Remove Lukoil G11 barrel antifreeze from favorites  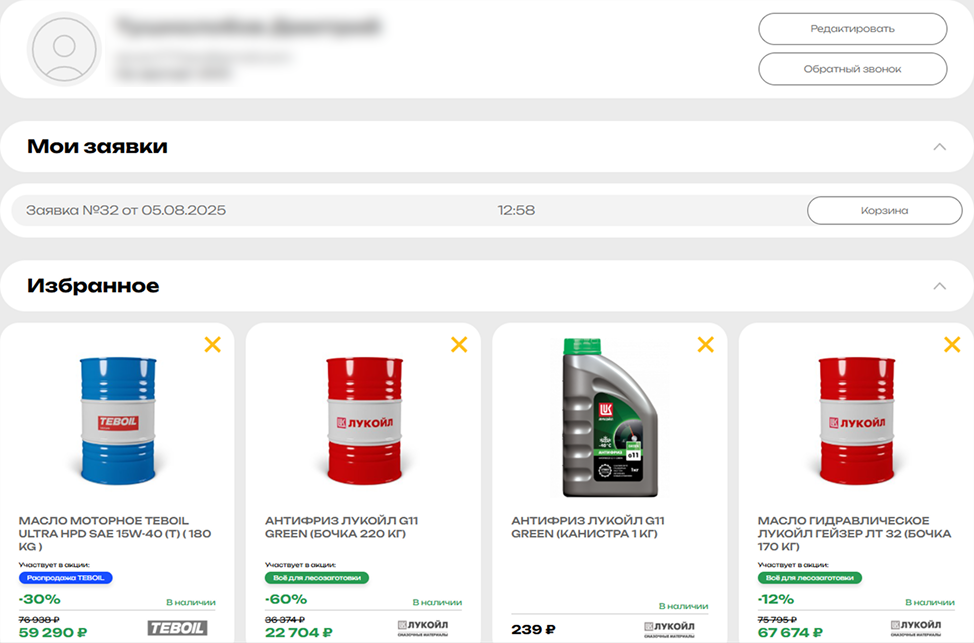tap(459, 345)
